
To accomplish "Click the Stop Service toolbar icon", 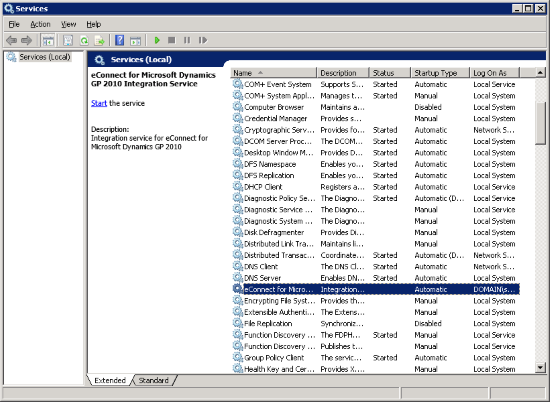I will pos(172,40).
